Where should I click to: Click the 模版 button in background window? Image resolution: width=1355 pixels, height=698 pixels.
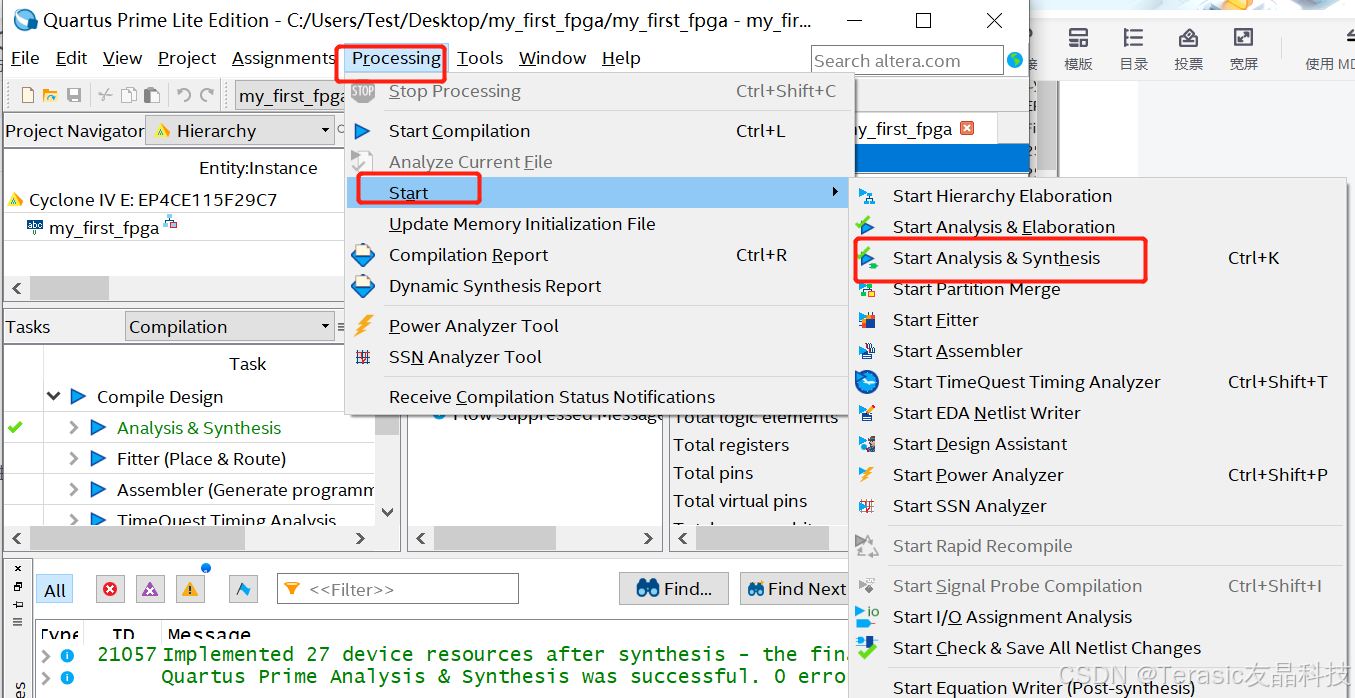pos(1078,49)
